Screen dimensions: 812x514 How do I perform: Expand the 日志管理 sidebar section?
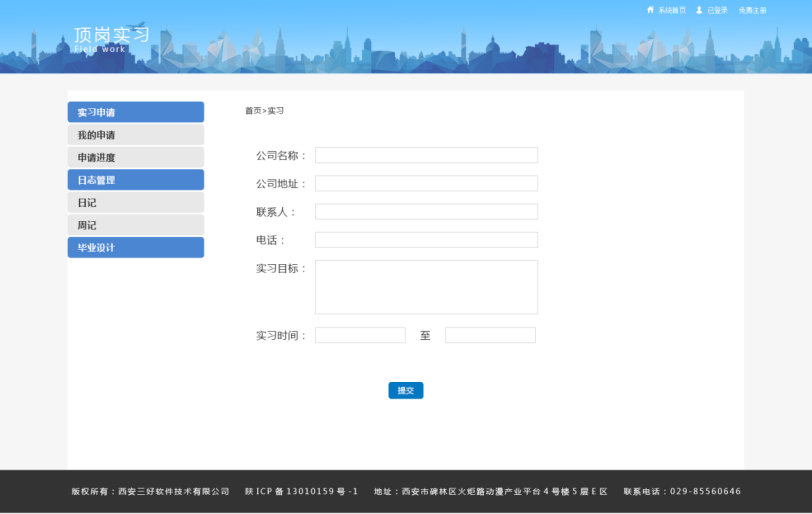click(x=135, y=180)
